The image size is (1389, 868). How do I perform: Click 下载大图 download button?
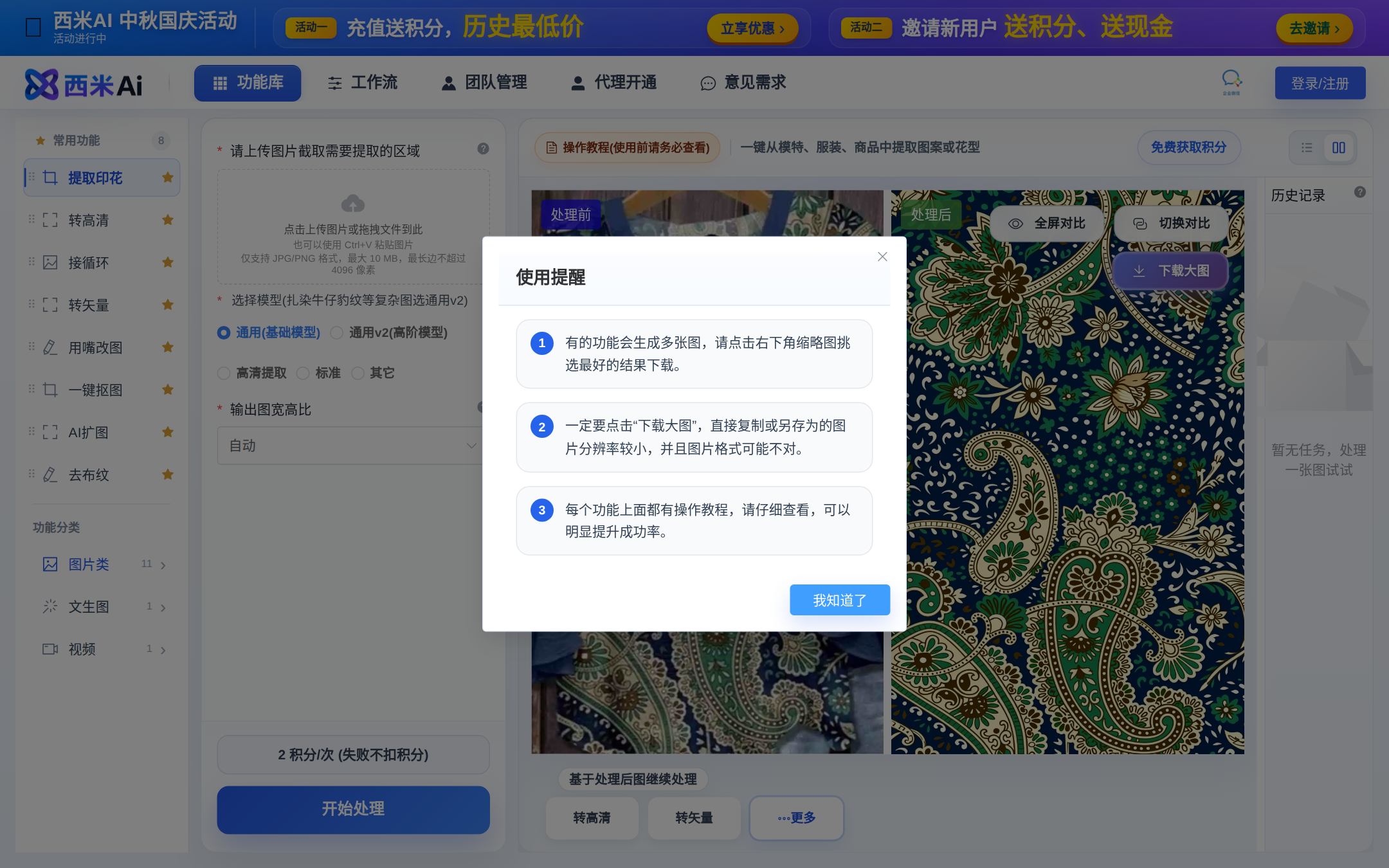click(1170, 271)
